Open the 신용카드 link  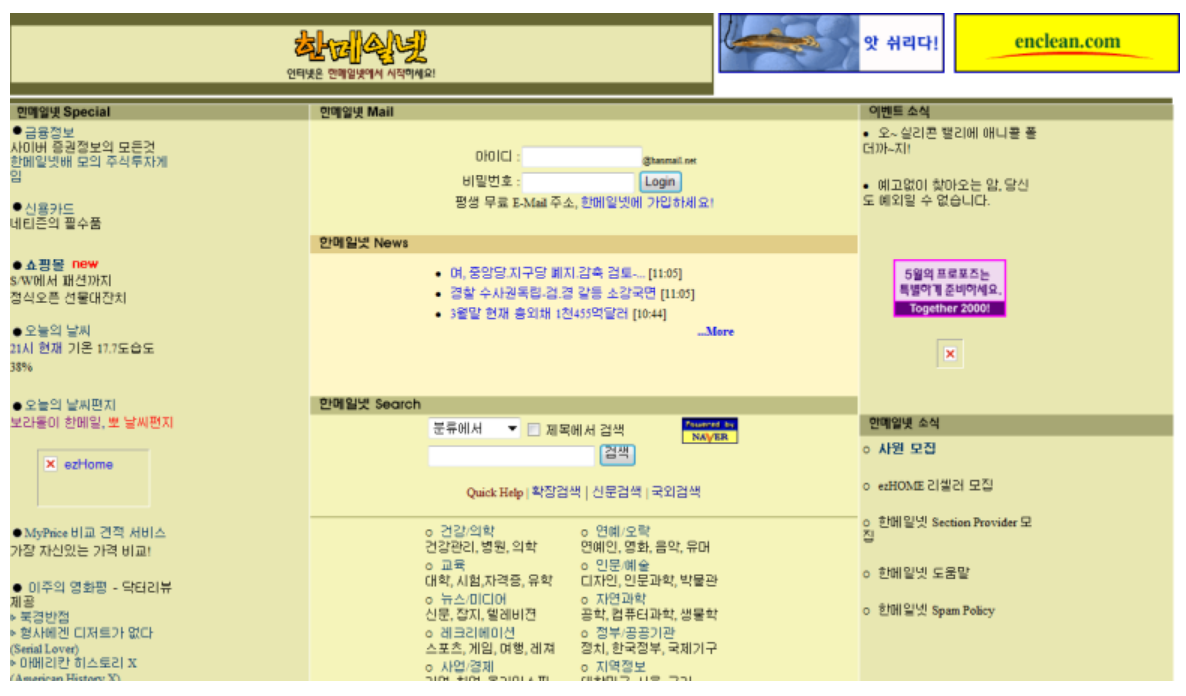[49, 208]
